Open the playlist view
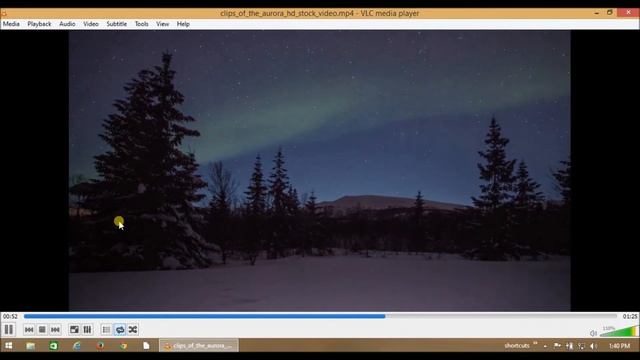 coord(107,329)
